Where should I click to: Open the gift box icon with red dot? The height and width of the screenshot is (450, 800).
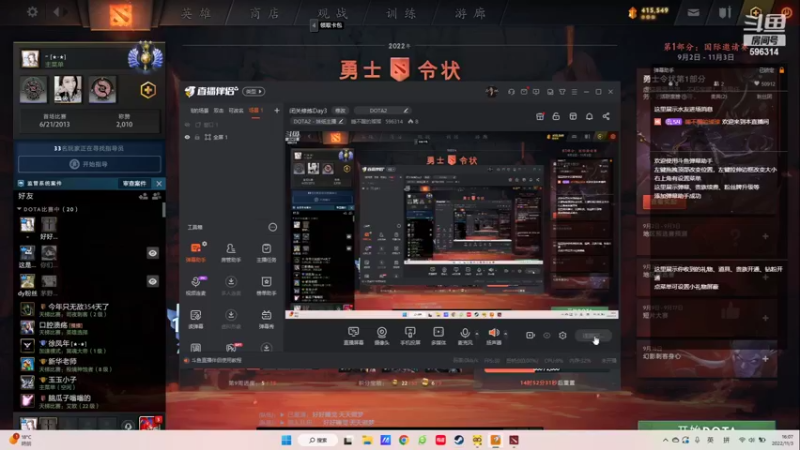(540, 116)
